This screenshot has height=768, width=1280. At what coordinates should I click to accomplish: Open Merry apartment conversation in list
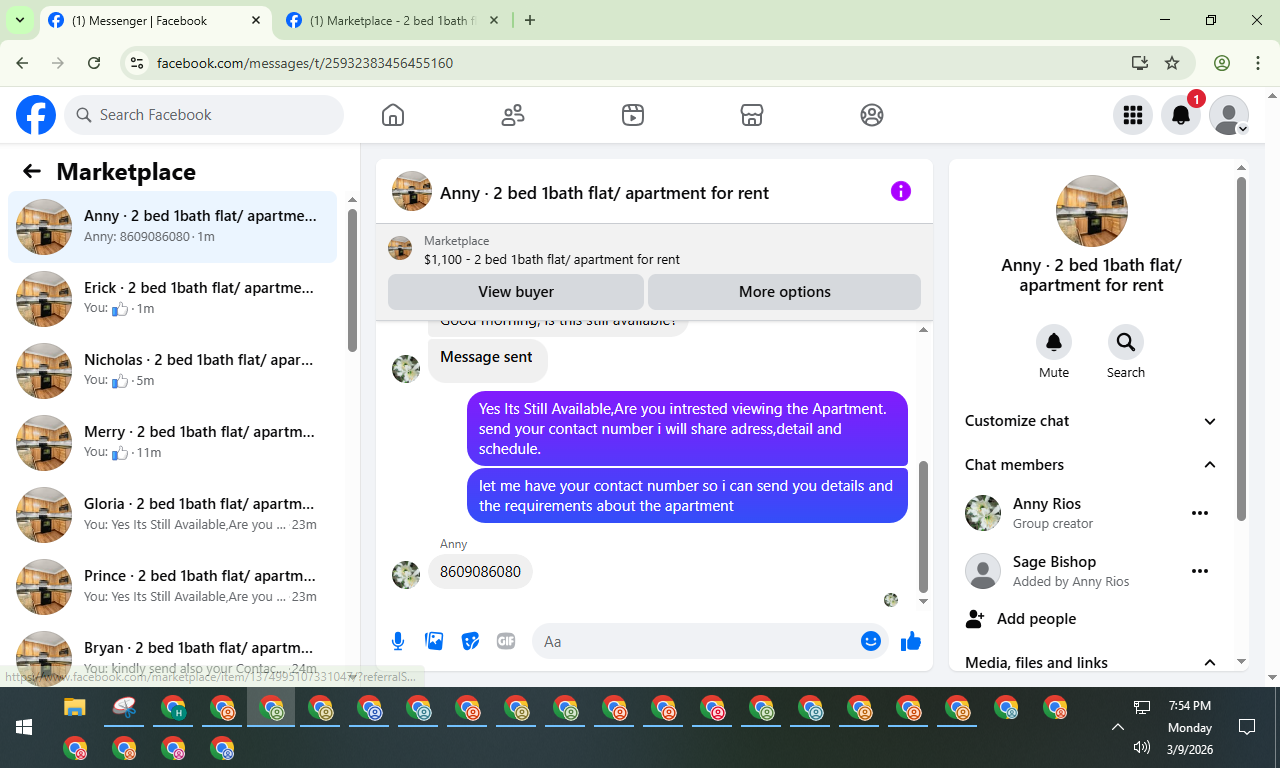pos(173,443)
